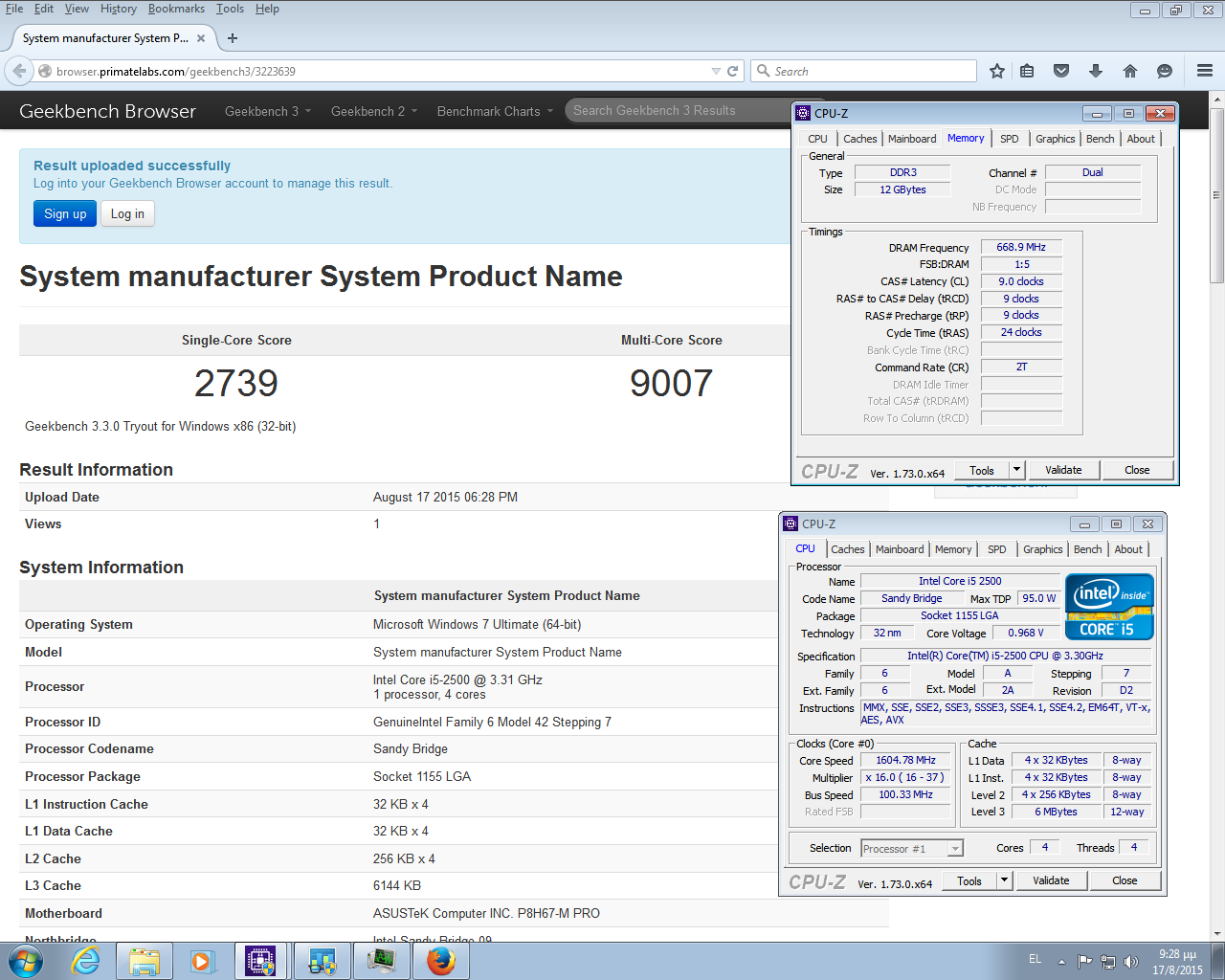The image size is (1225, 980).
Task: Click Validate in upper CPU-Z window
Action: (x=1063, y=470)
